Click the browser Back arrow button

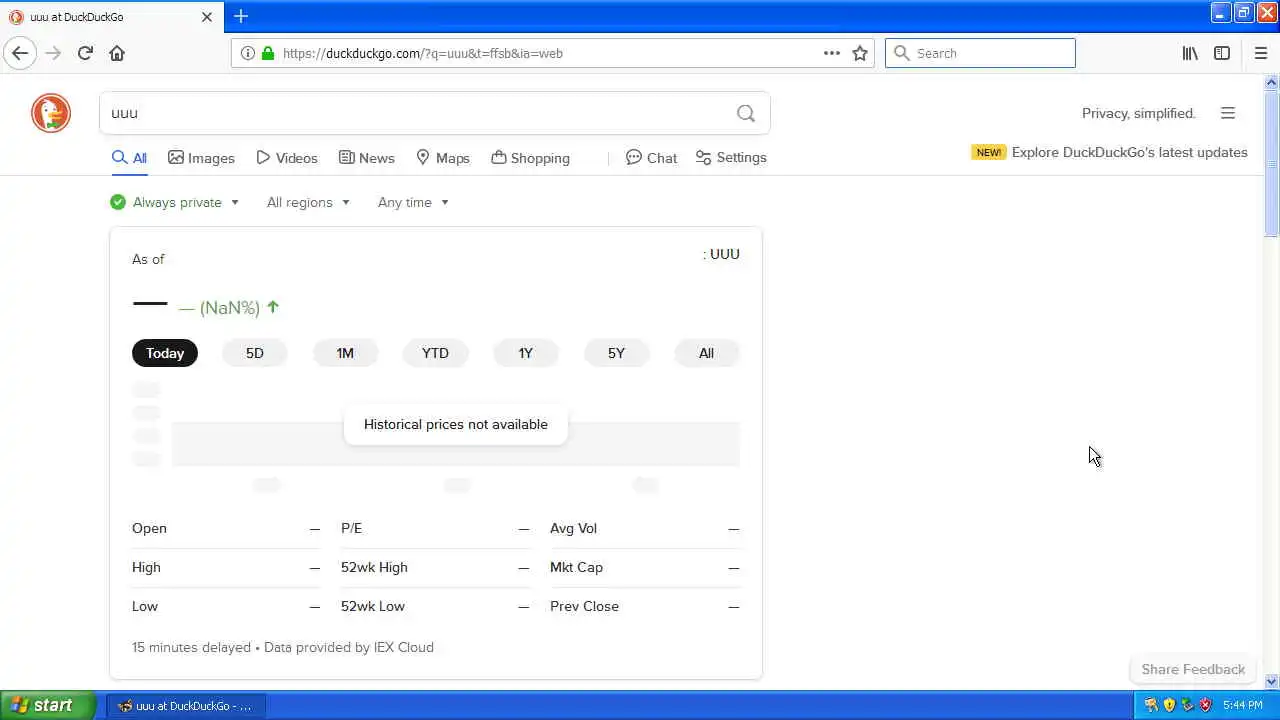[x=20, y=53]
